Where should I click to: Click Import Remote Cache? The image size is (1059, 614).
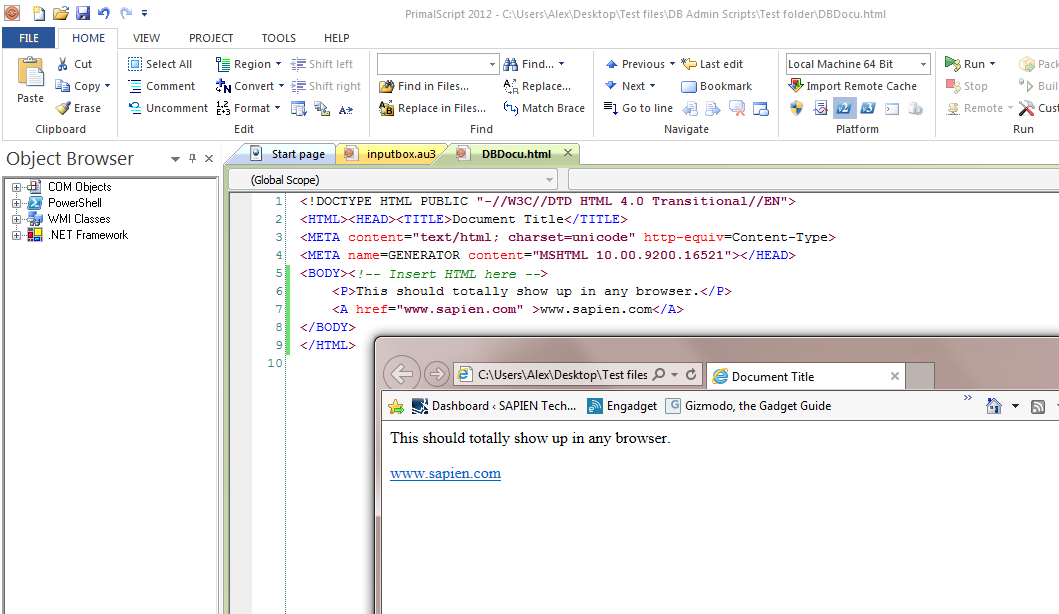[x=852, y=86]
